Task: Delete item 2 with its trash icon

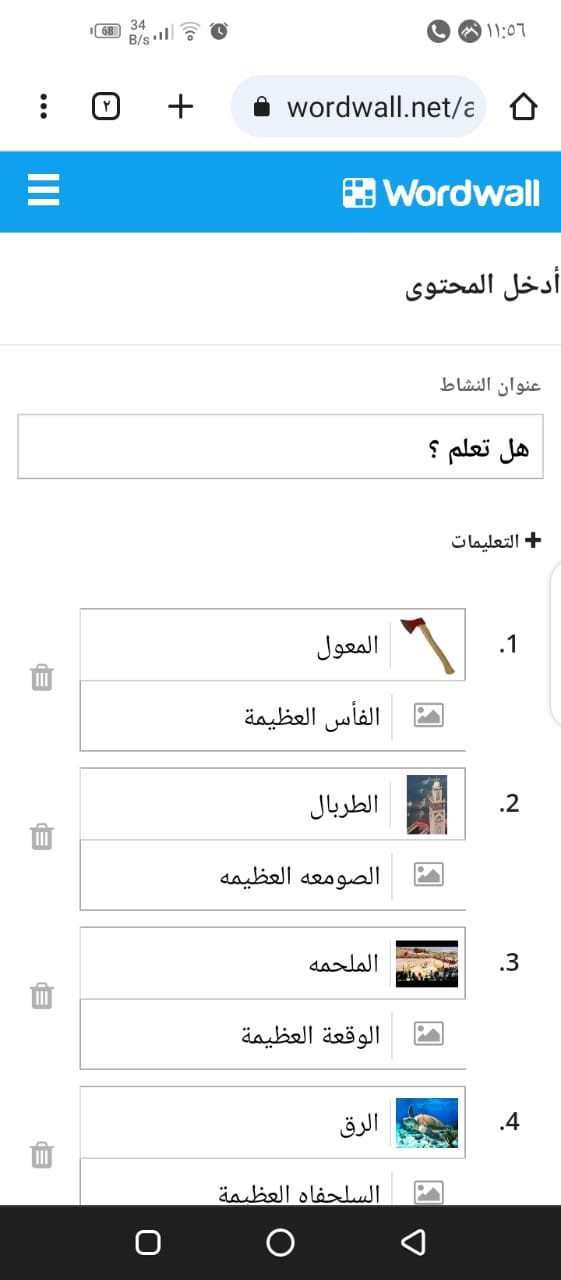Action: tap(41, 836)
